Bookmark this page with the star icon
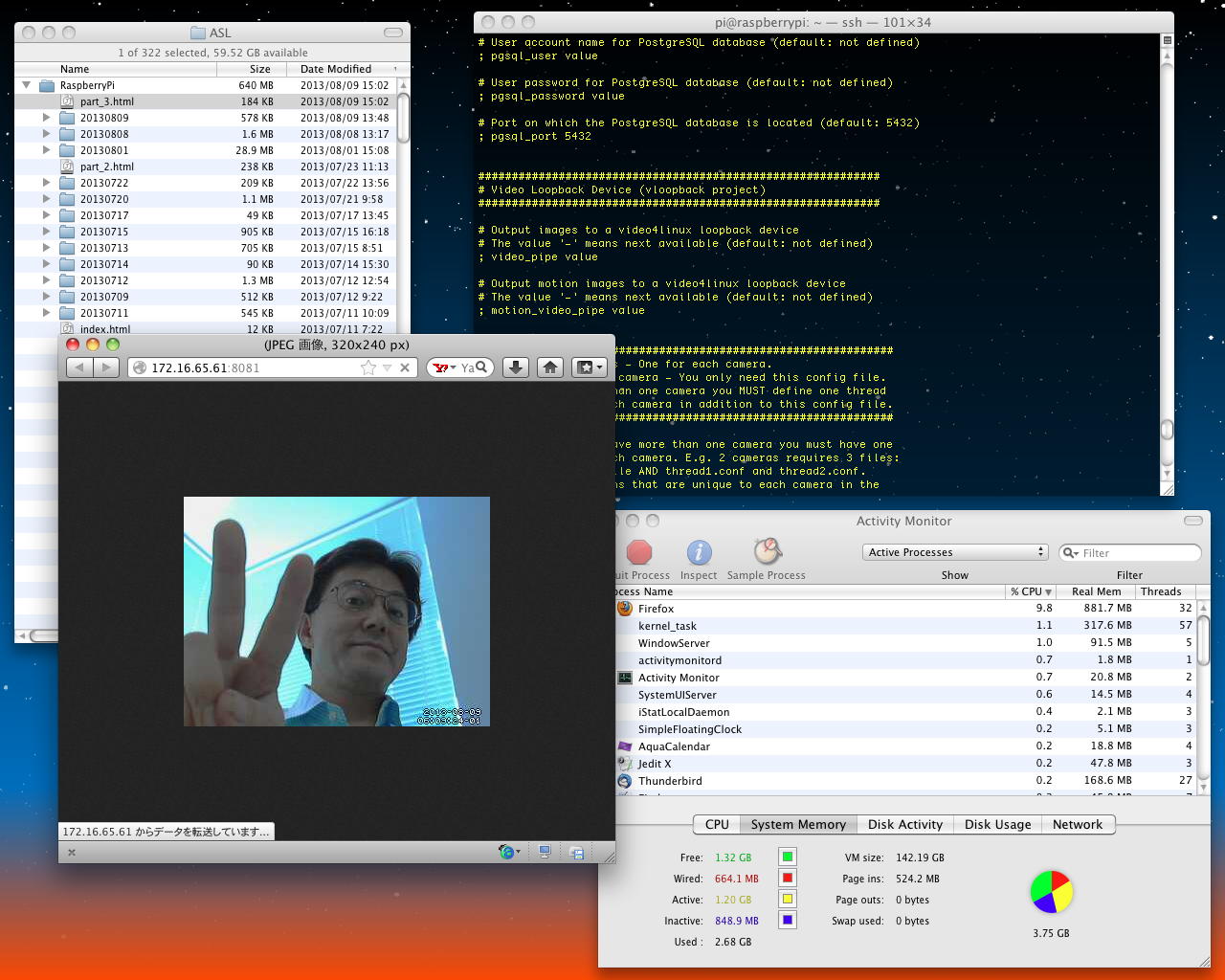The width and height of the screenshot is (1225, 980). (367, 367)
